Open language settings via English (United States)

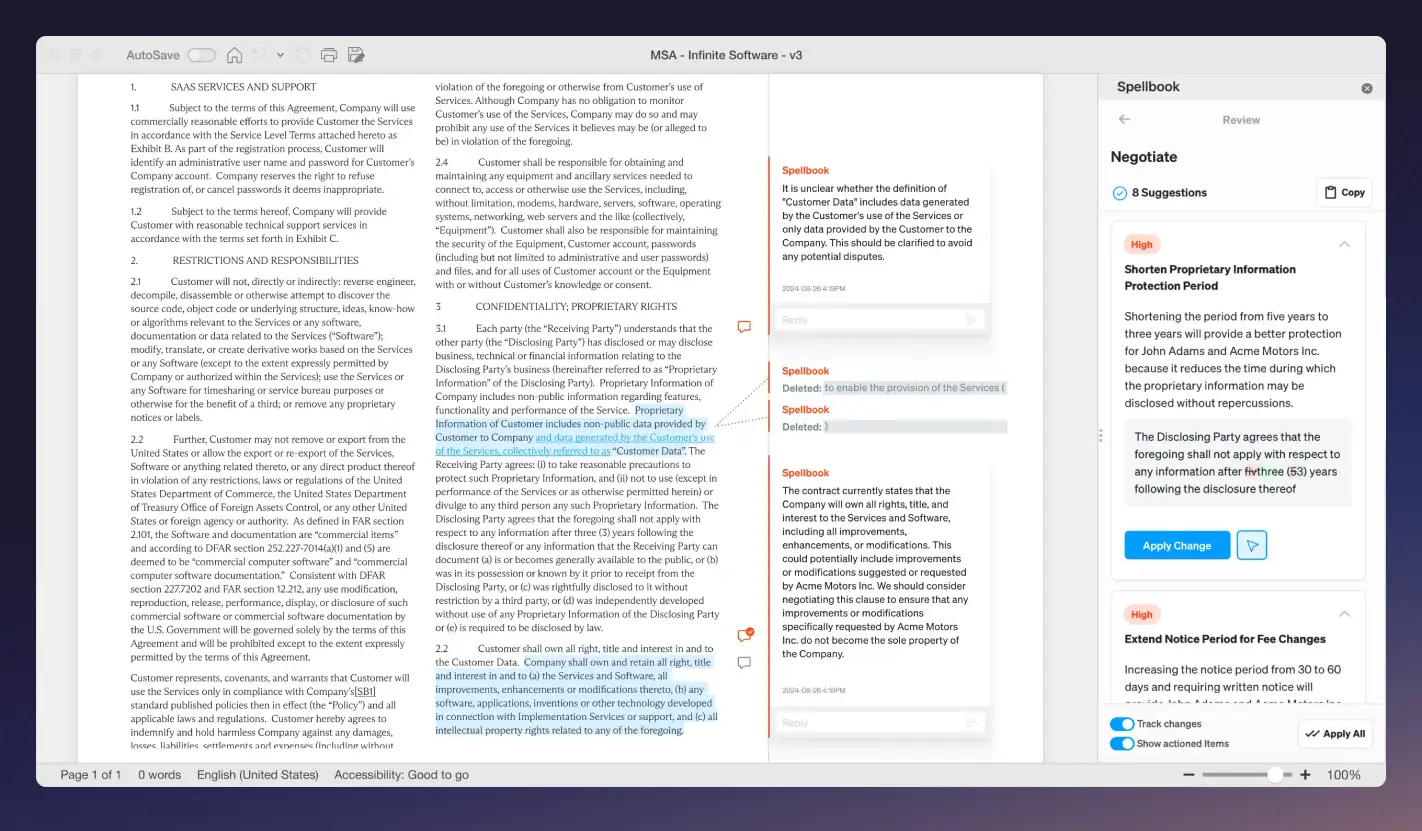pyautogui.click(x=260, y=774)
